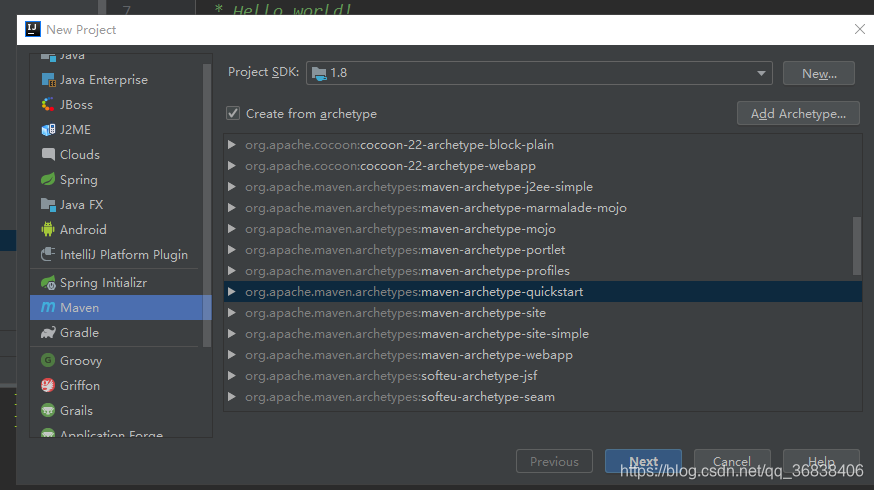Select maven-archetype-mojo archetype text
This screenshot has height=490, width=874.
[488, 229]
